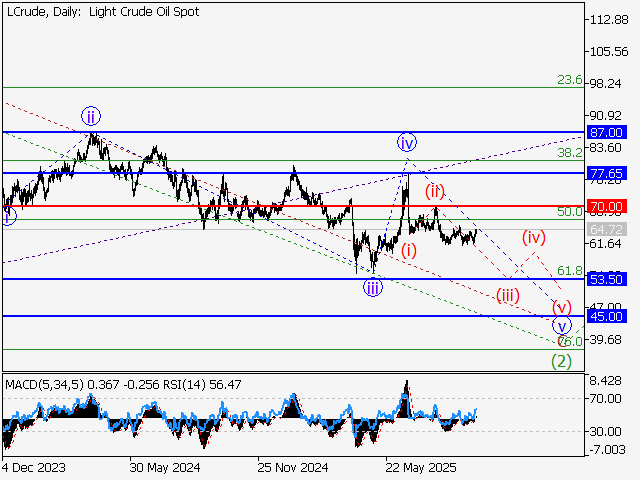
Task: Select the red (iv) forecast label
Action: click(x=535, y=237)
